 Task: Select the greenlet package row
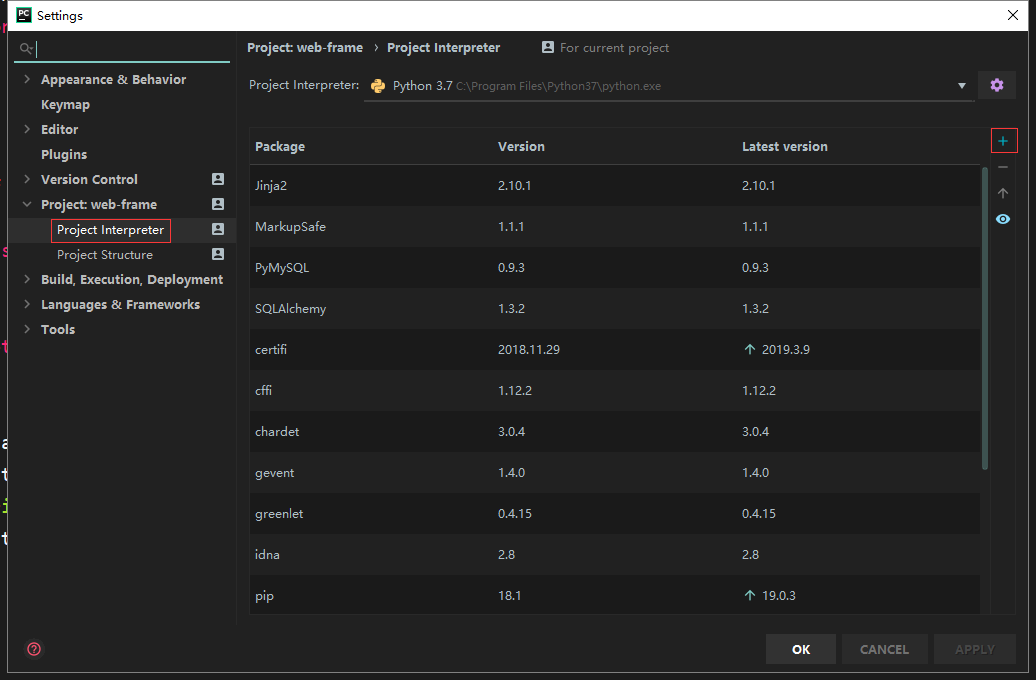pyautogui.click(x=615, y=513)
